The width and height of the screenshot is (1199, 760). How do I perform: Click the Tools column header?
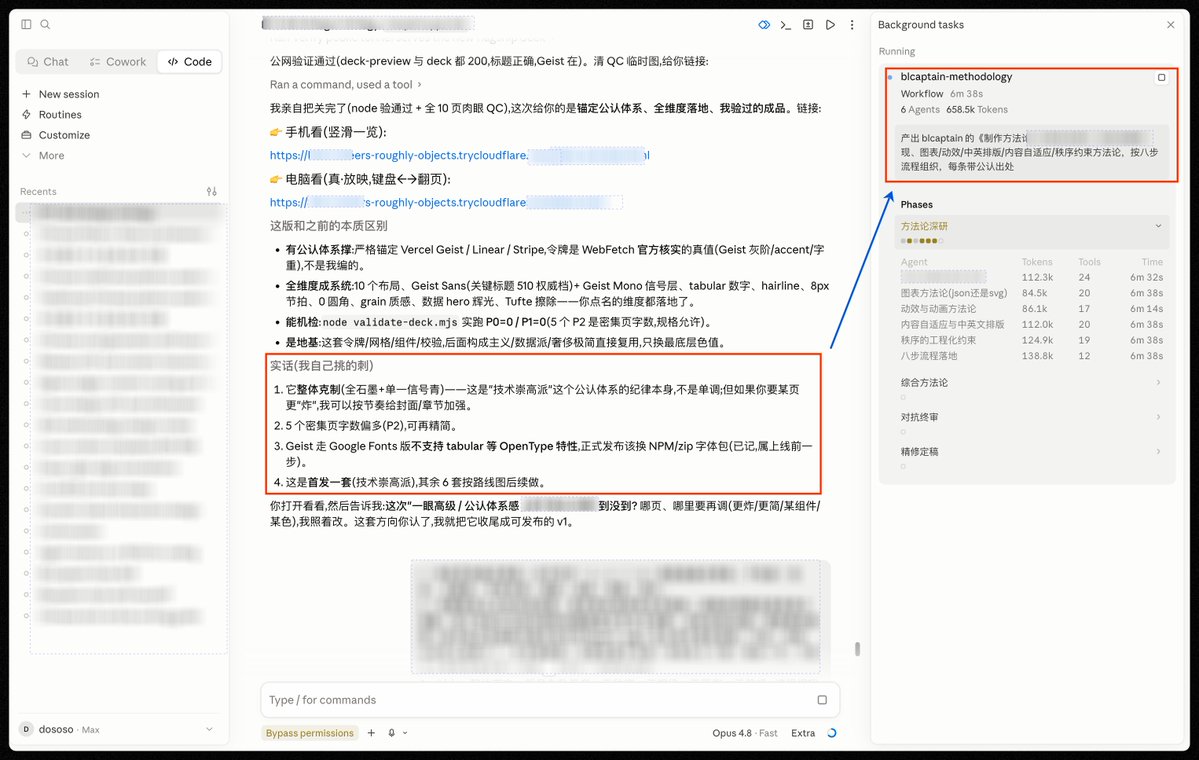click(x=1090, y=262)
